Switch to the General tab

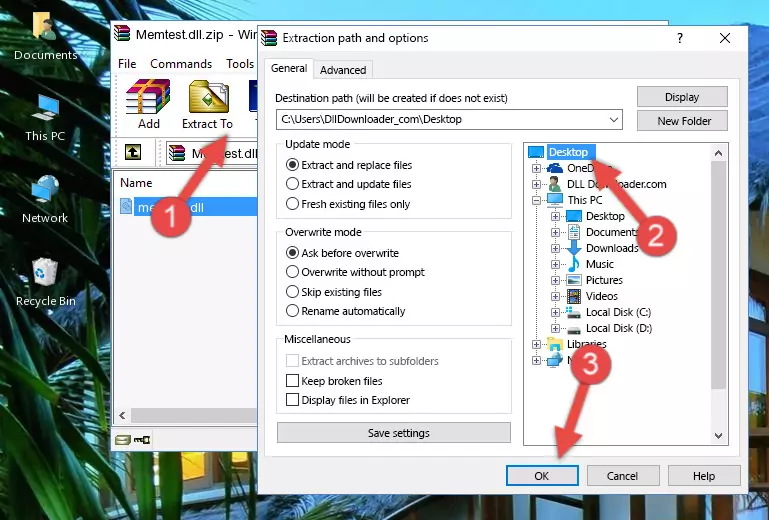(289, 68)
